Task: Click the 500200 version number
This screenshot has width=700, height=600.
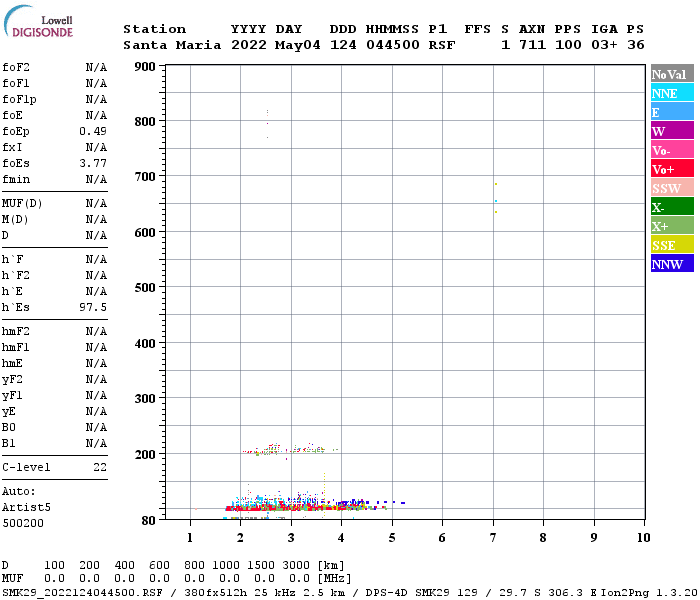Action: point(23,523)
